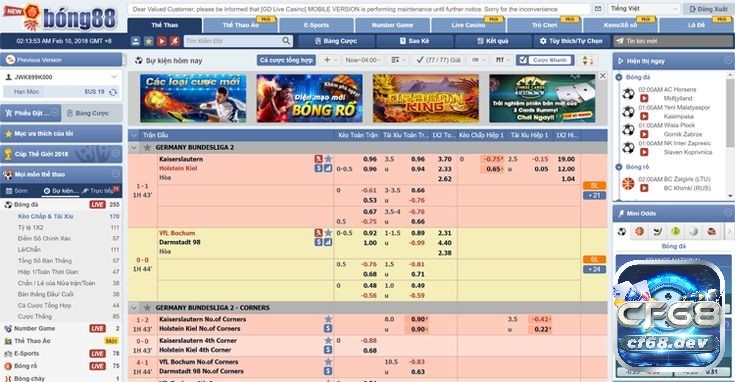Switch to the Live Casino tab
735x382 pixels.
(x=468, y=25)
